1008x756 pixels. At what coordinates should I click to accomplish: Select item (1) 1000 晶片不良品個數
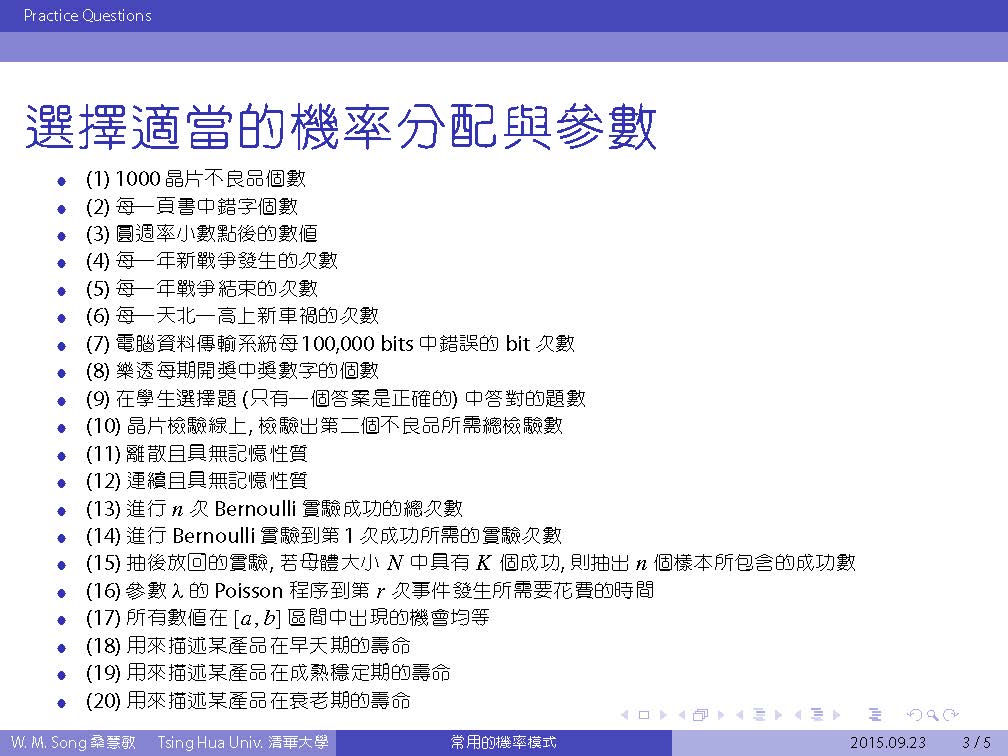[196, 180]
